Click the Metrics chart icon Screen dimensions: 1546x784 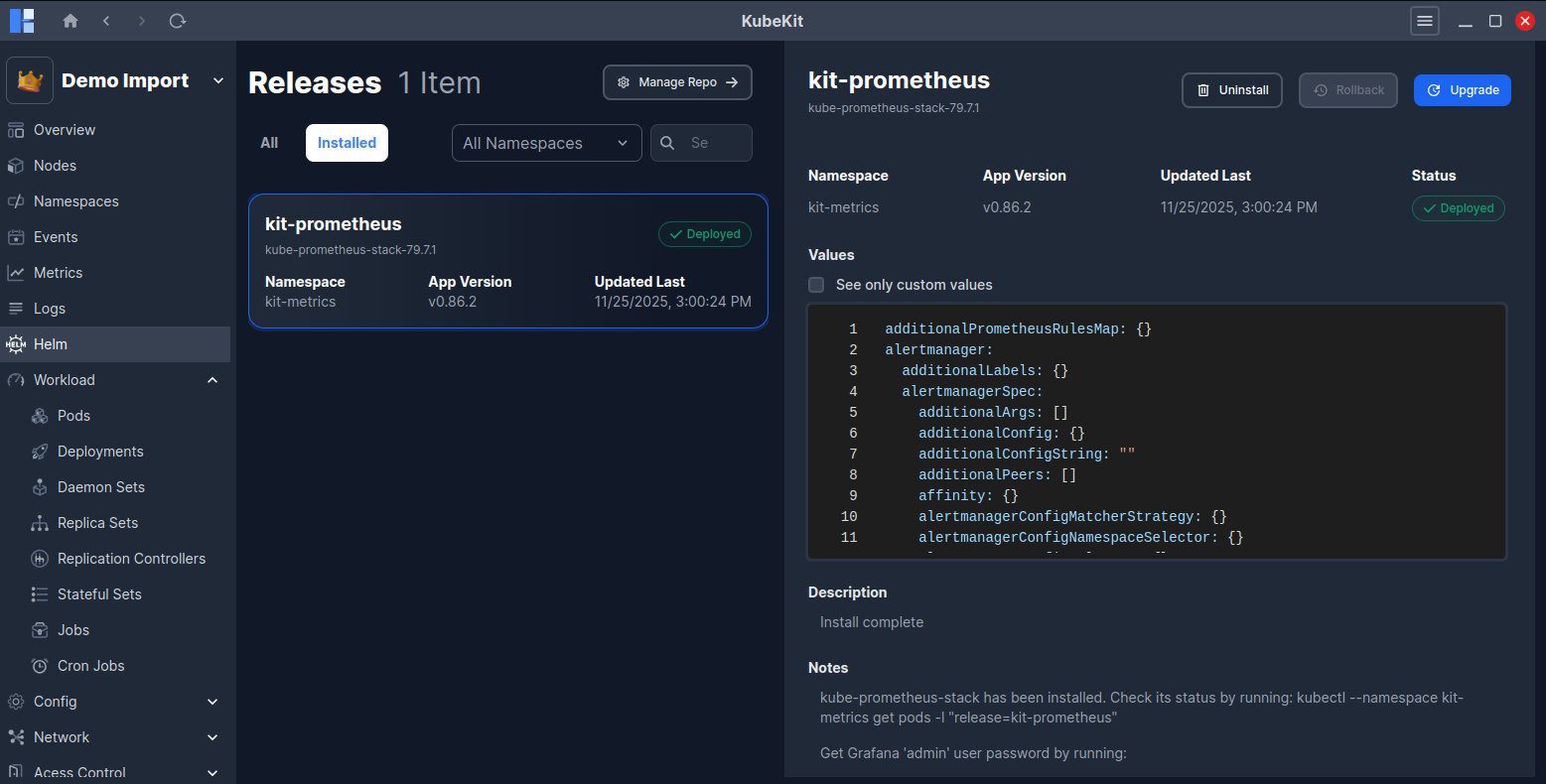pos(16,273)
